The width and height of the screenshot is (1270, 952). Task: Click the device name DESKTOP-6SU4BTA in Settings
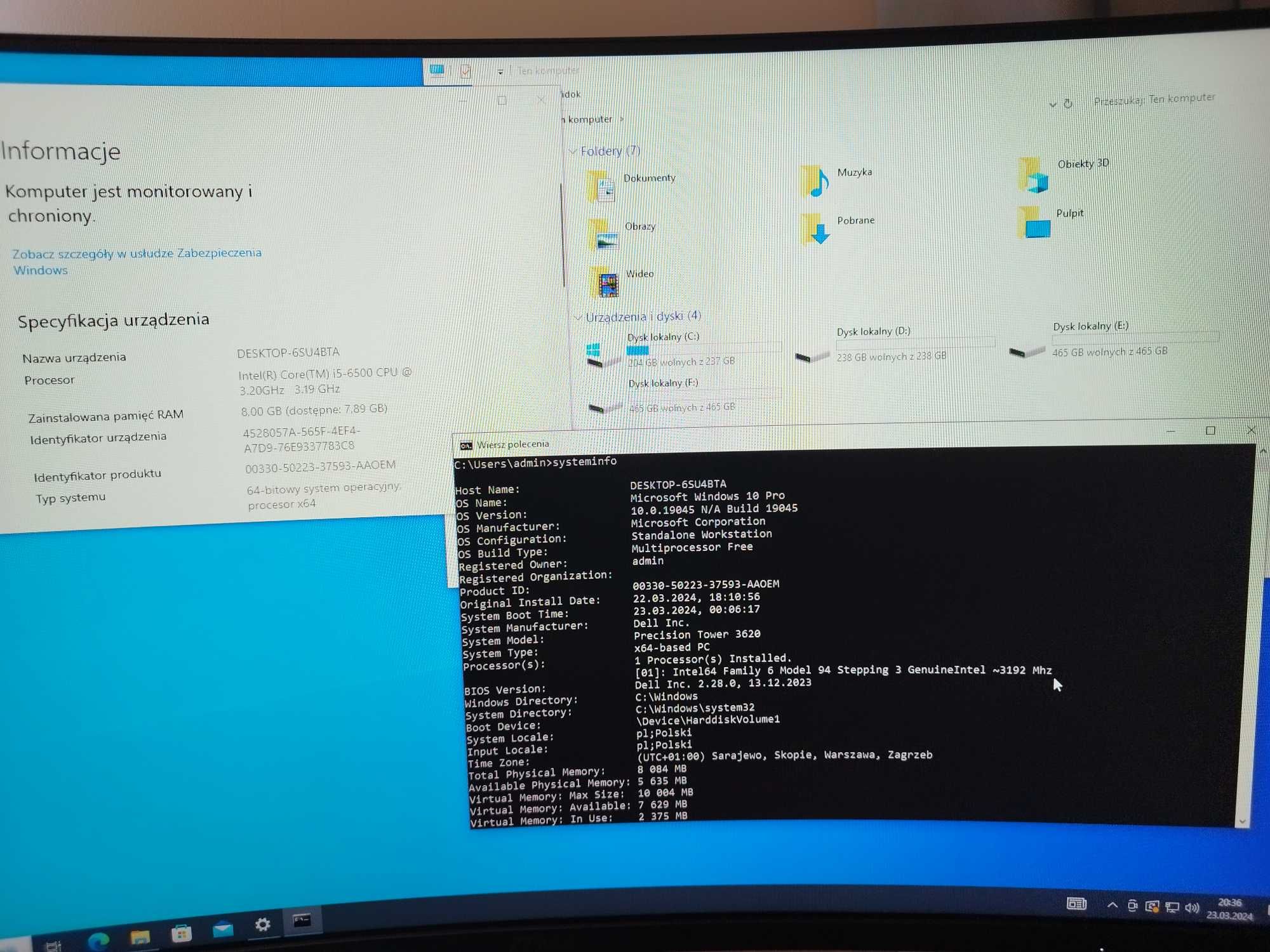288,352
